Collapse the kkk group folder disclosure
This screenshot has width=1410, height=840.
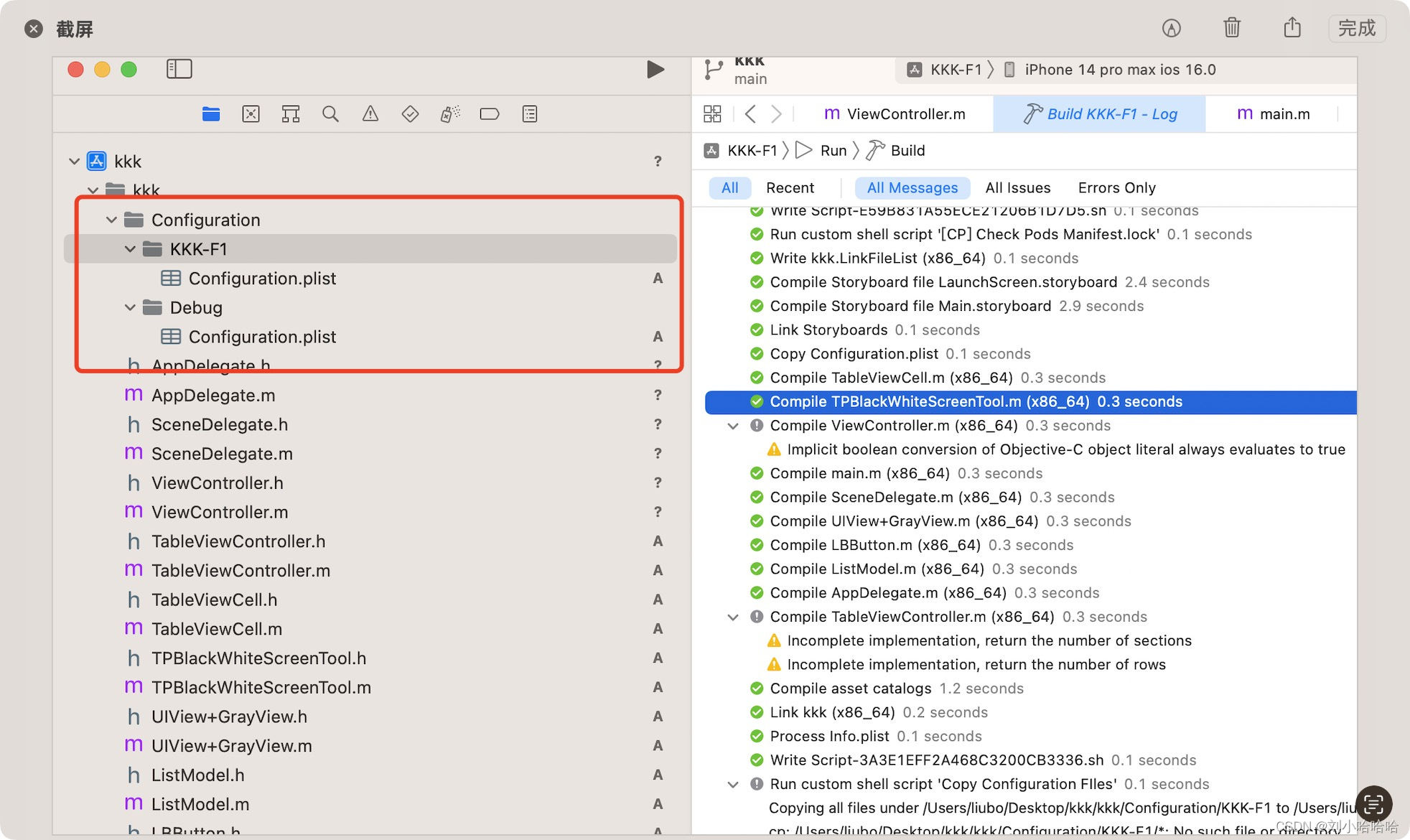pos(93,190)
